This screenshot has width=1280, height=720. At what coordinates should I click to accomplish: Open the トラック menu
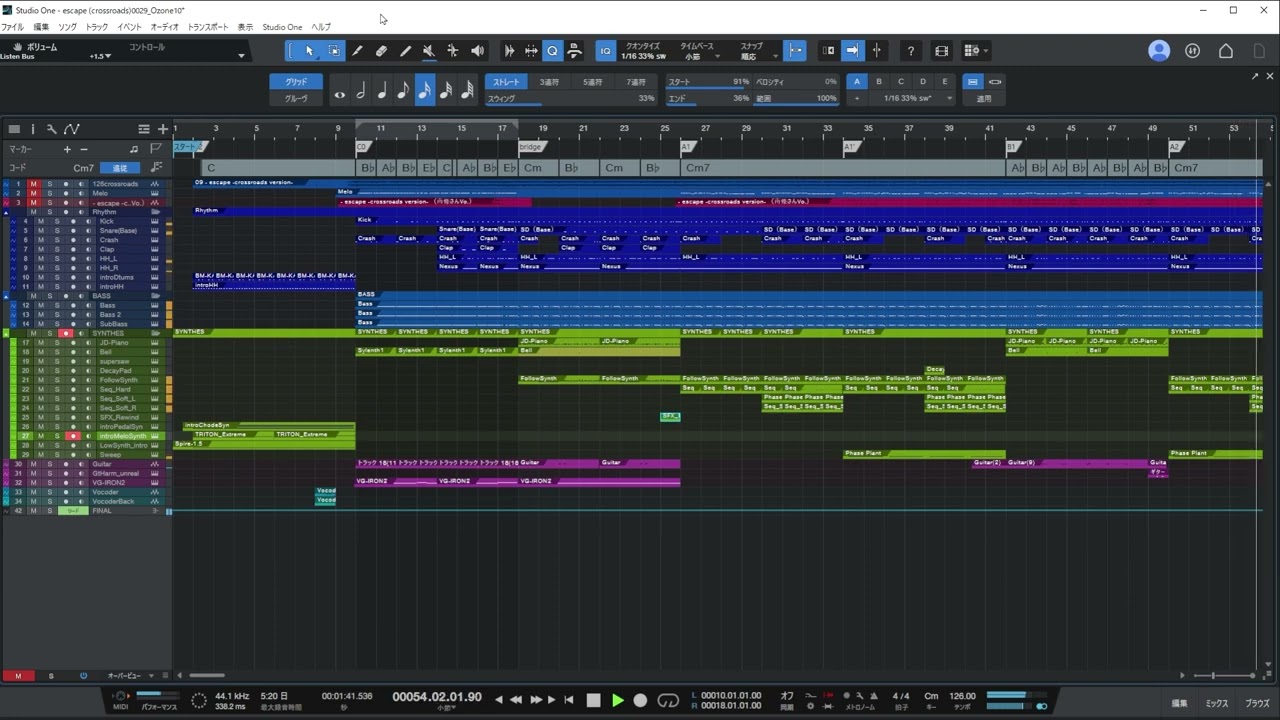(x=97, y=27)
